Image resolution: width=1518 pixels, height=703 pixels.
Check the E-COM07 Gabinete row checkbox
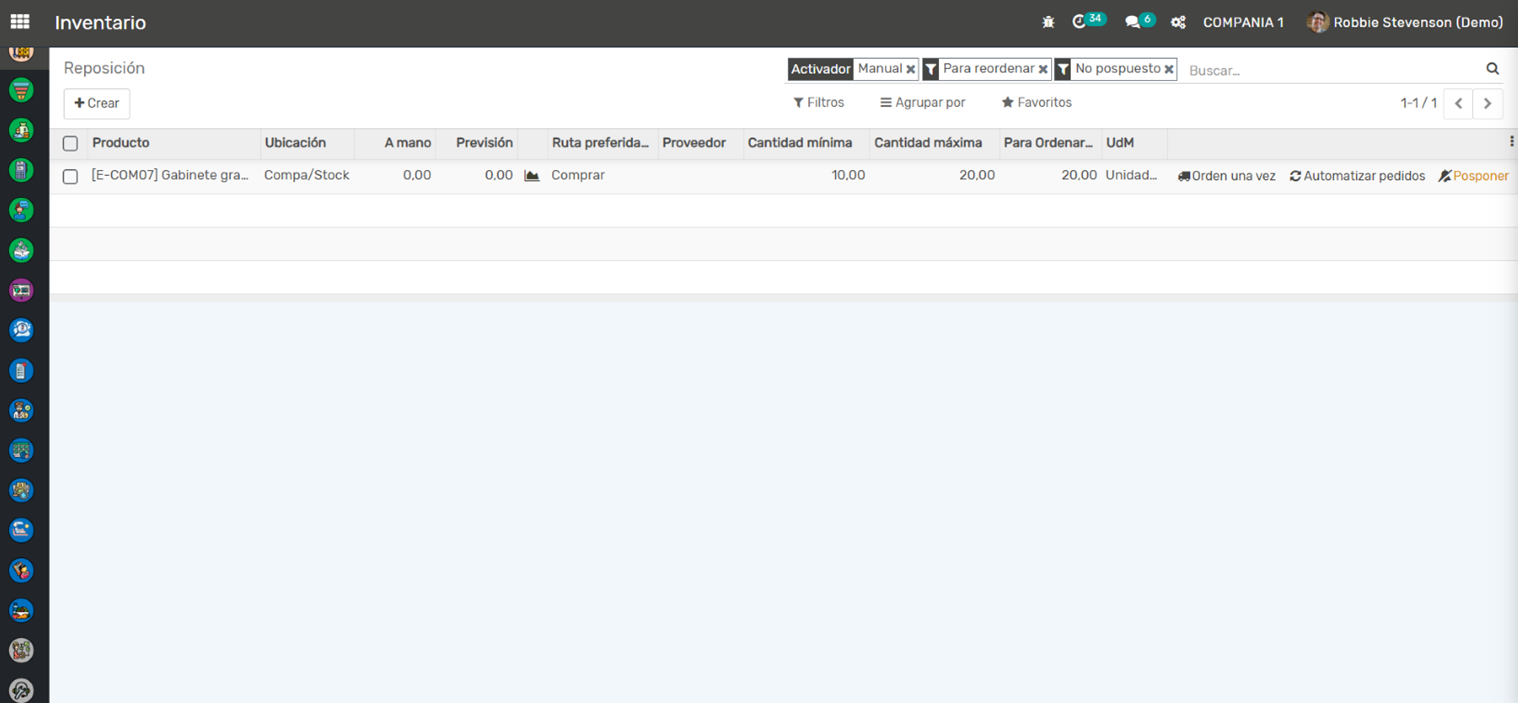(70, 176)
